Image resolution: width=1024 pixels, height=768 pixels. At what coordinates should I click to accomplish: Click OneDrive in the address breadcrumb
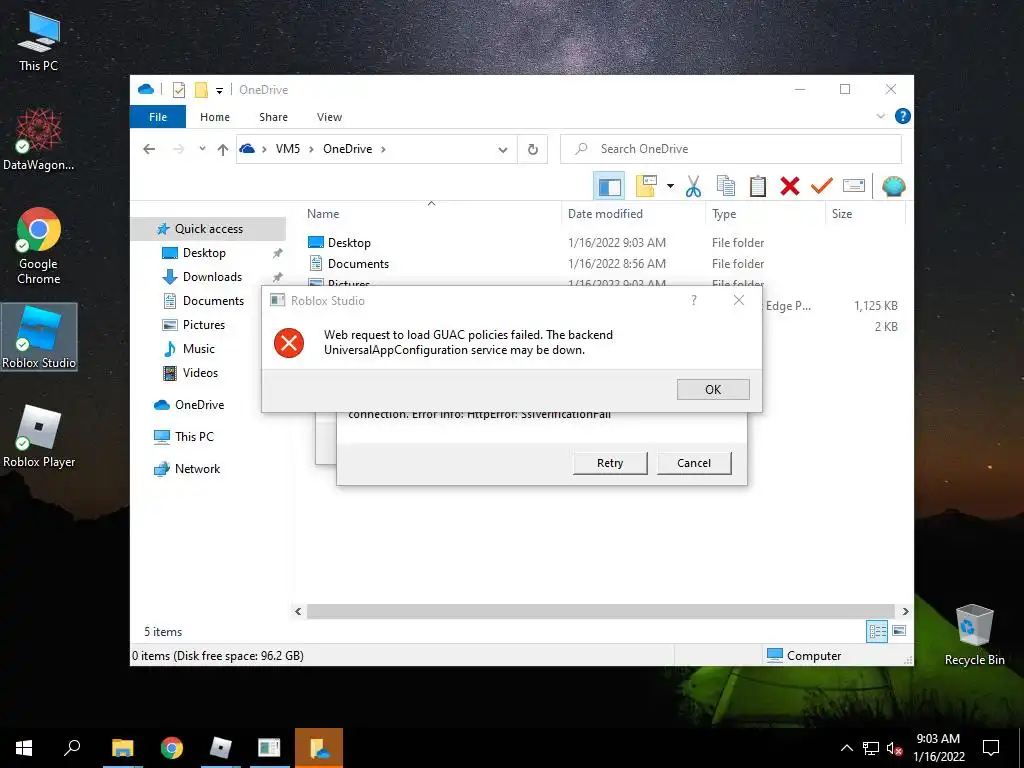(x=347, y=149)
